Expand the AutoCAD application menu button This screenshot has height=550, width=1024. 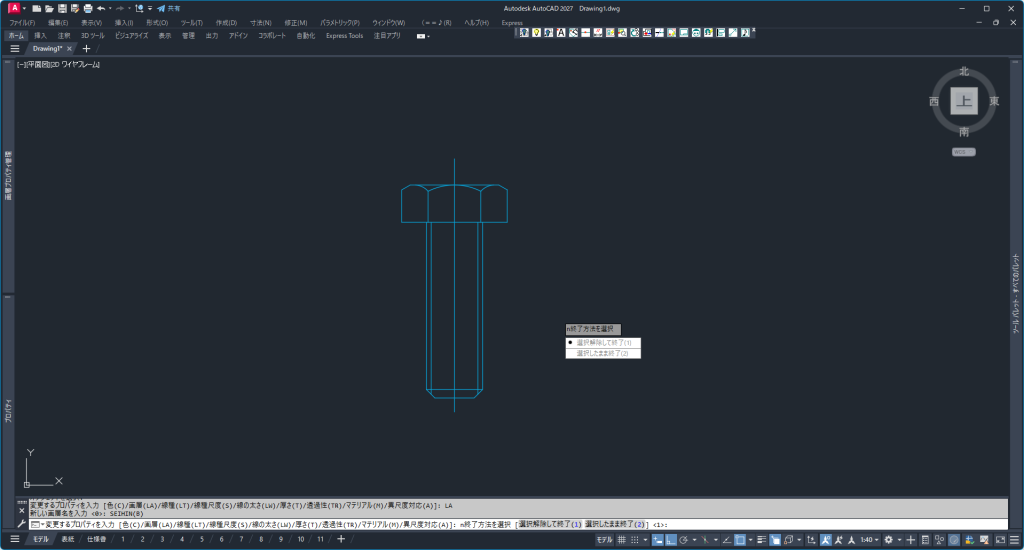pos(14,8)
